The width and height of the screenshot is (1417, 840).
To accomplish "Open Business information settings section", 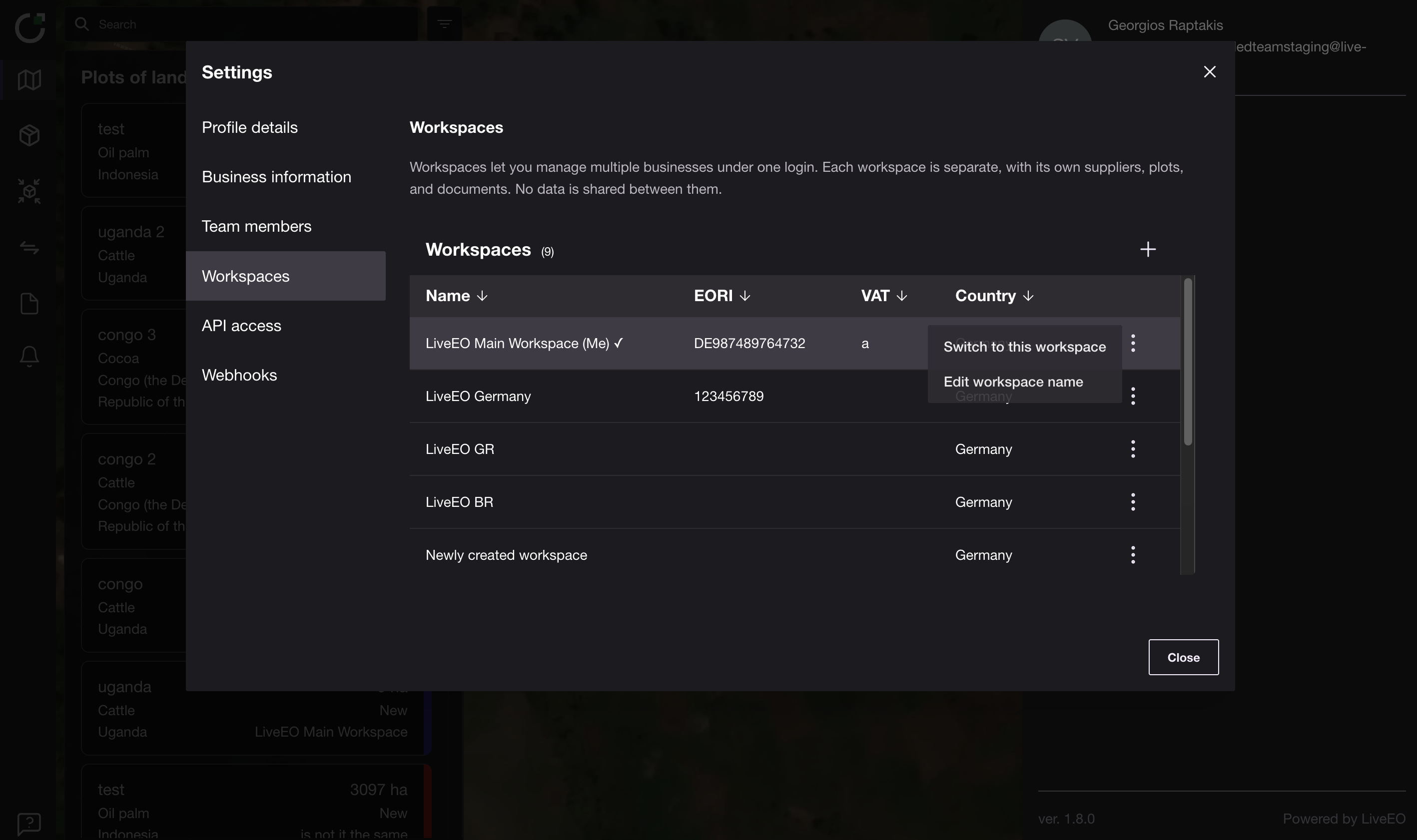I will point(276,177).
